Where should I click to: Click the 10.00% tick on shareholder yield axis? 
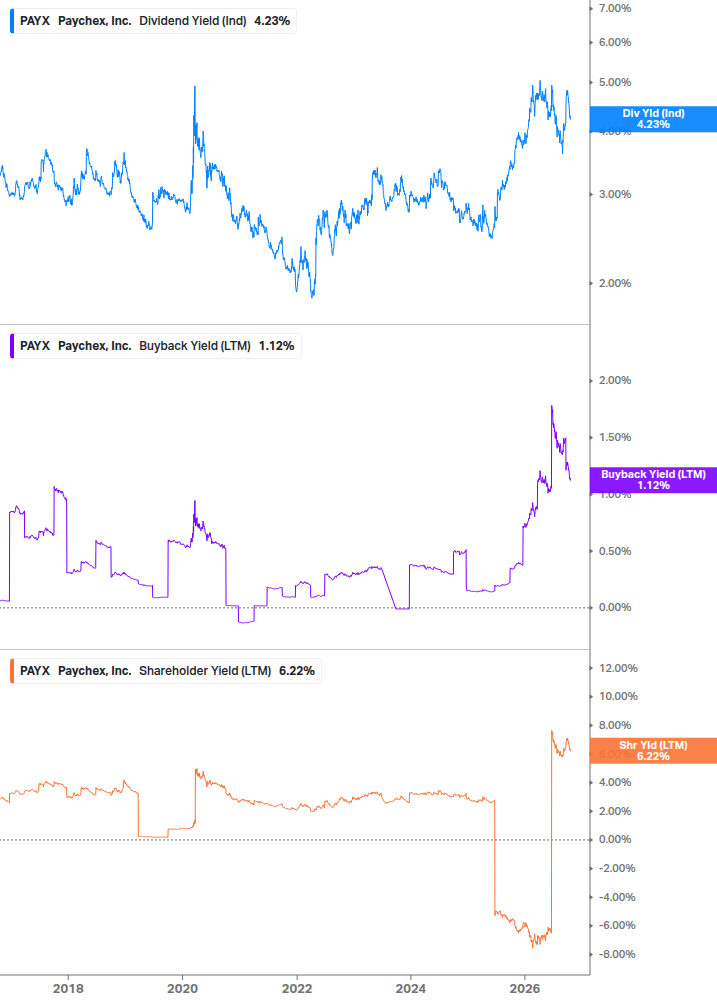click(x=618, y=696)
